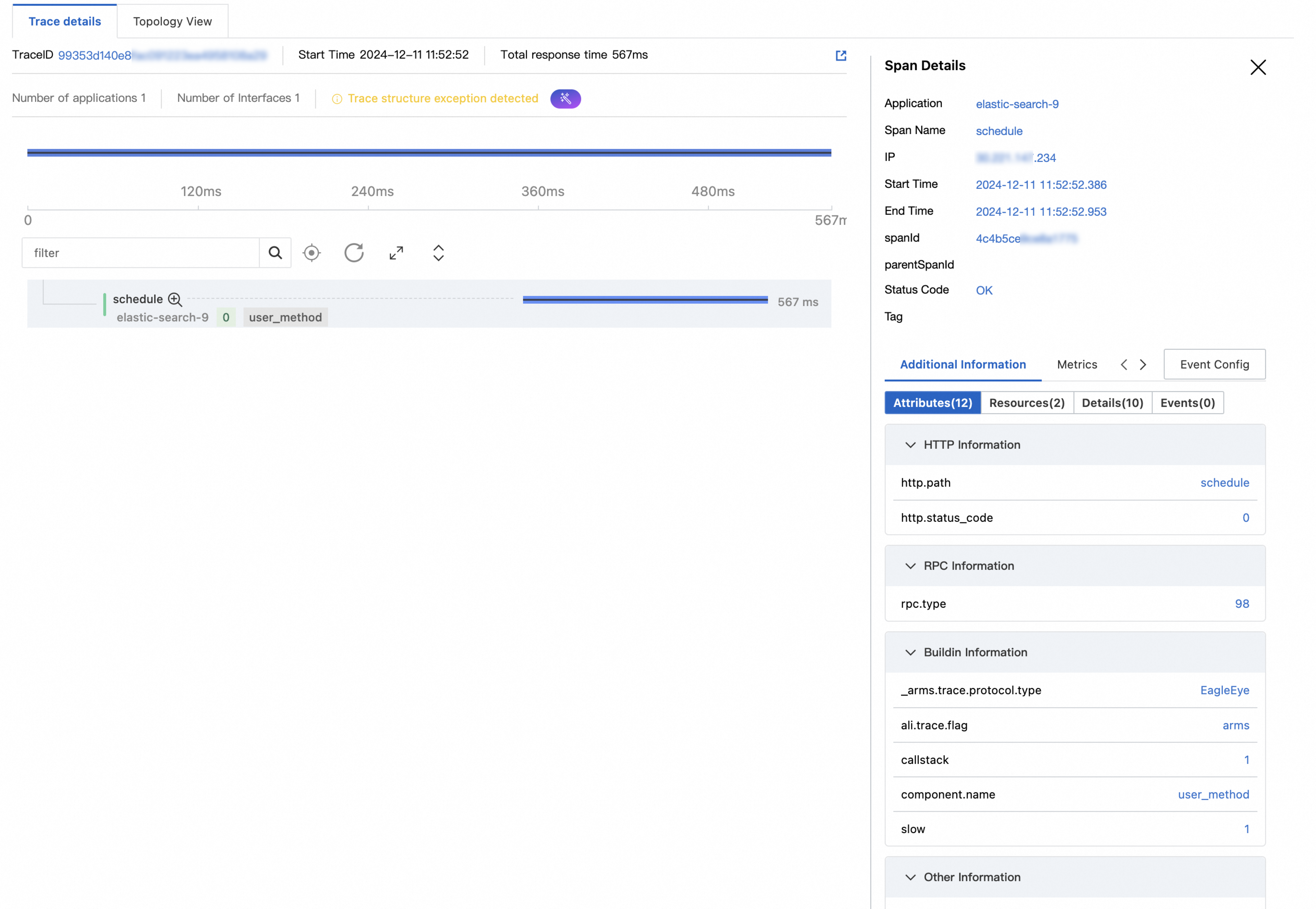Click the 240ms timeline marker

pos(372,191)
